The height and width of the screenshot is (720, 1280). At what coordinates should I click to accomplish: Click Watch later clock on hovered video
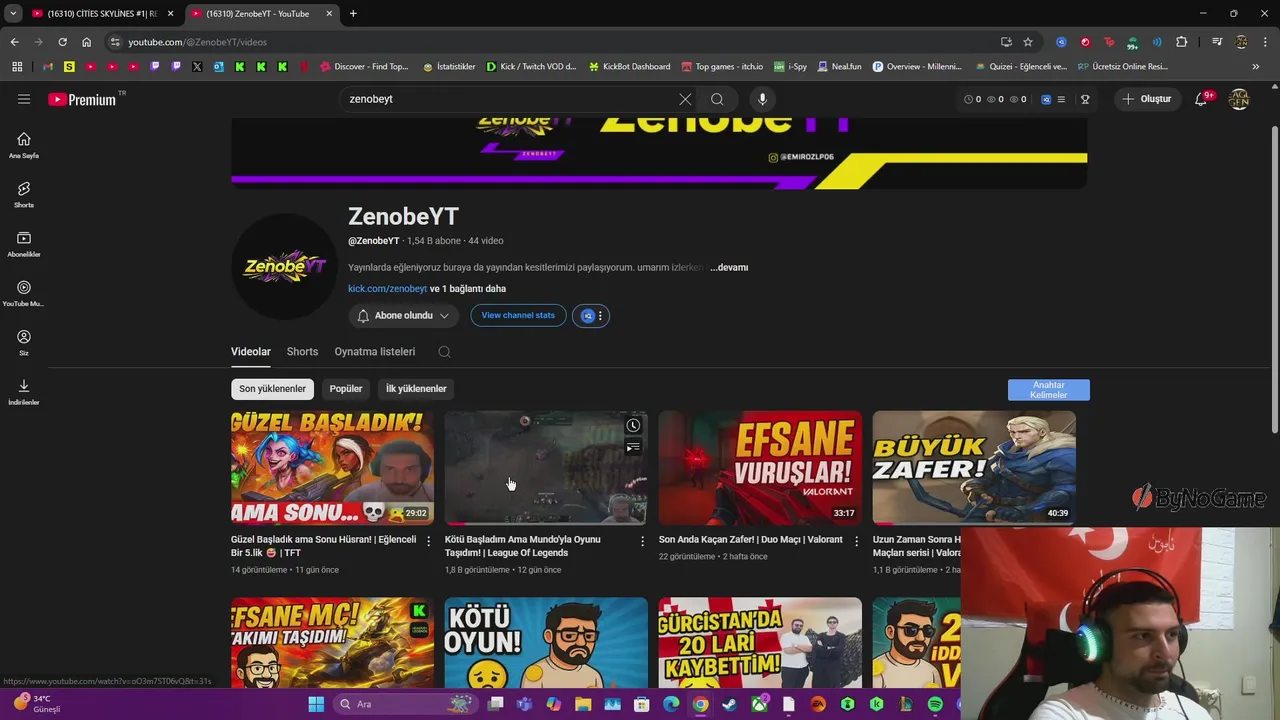[633, 426]
